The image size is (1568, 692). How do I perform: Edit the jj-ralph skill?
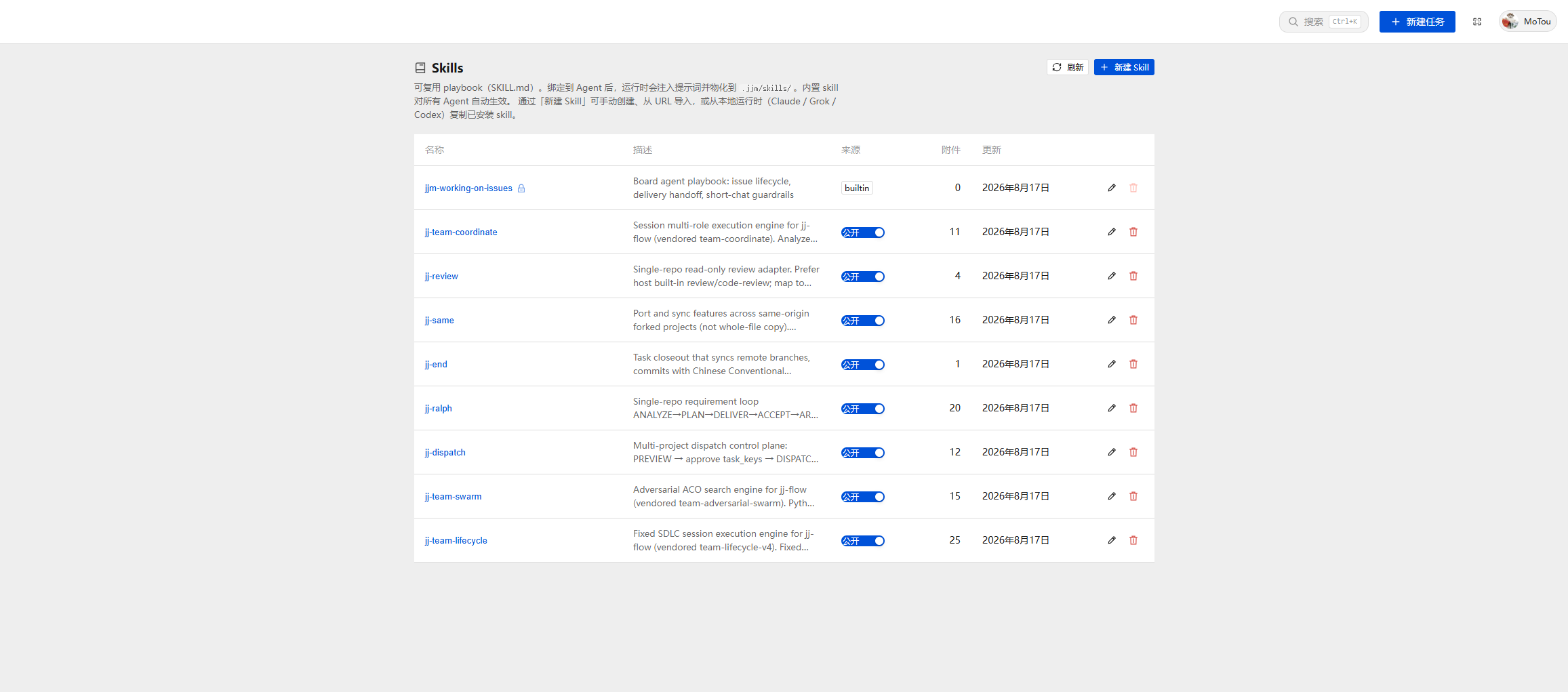[1112, 408]
